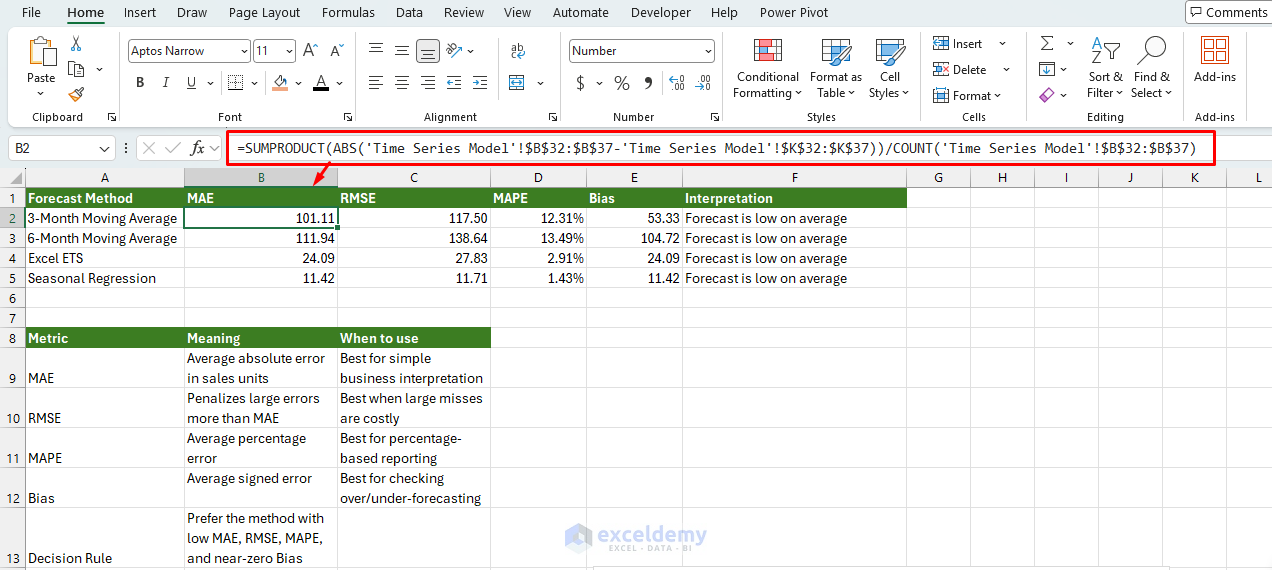Screen dimensions: 1272x570
Task: Switch to the Page Layout tab
Action: [264, 12]
